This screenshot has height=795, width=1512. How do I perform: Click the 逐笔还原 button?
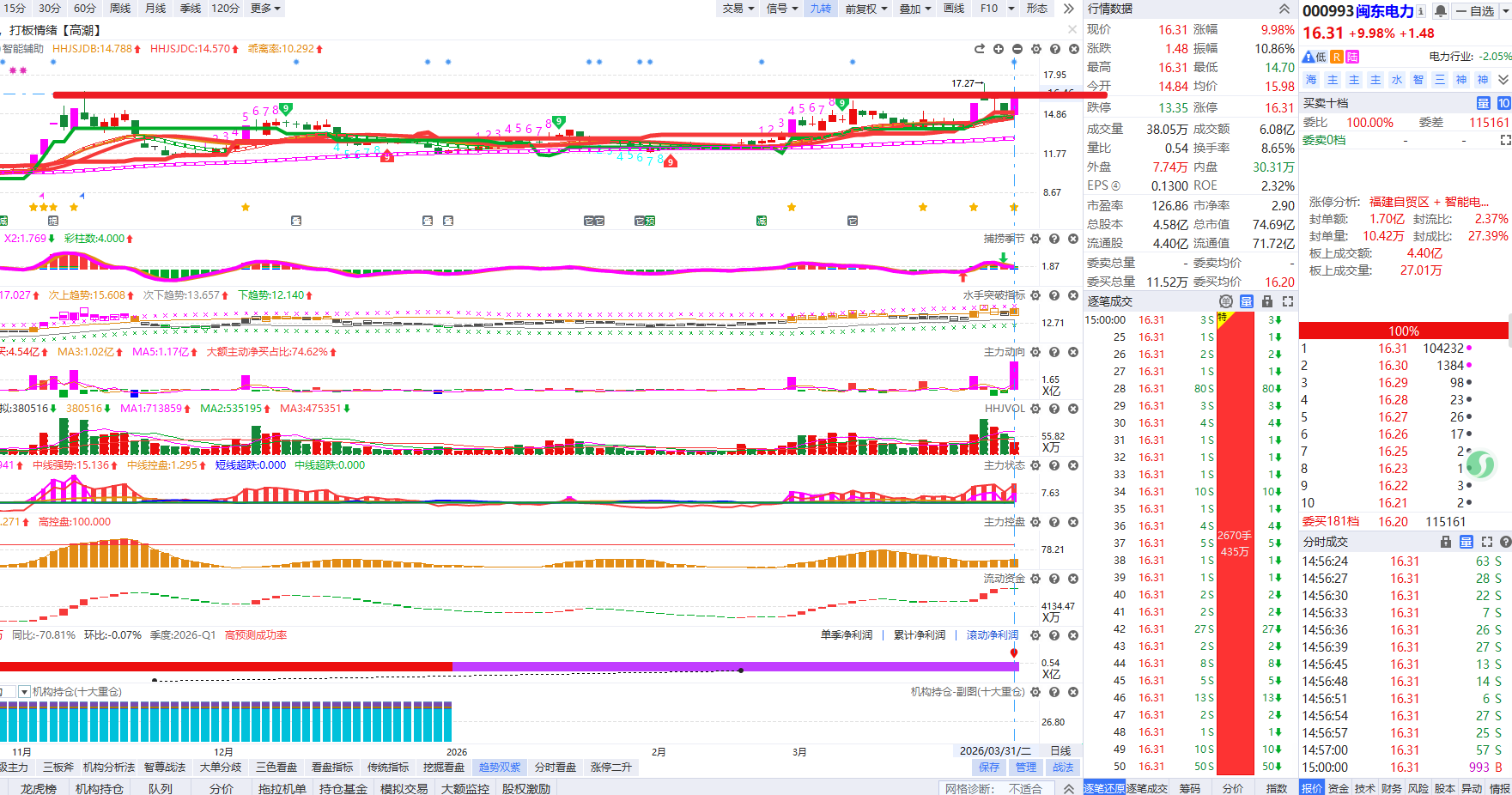(1104, 788)
